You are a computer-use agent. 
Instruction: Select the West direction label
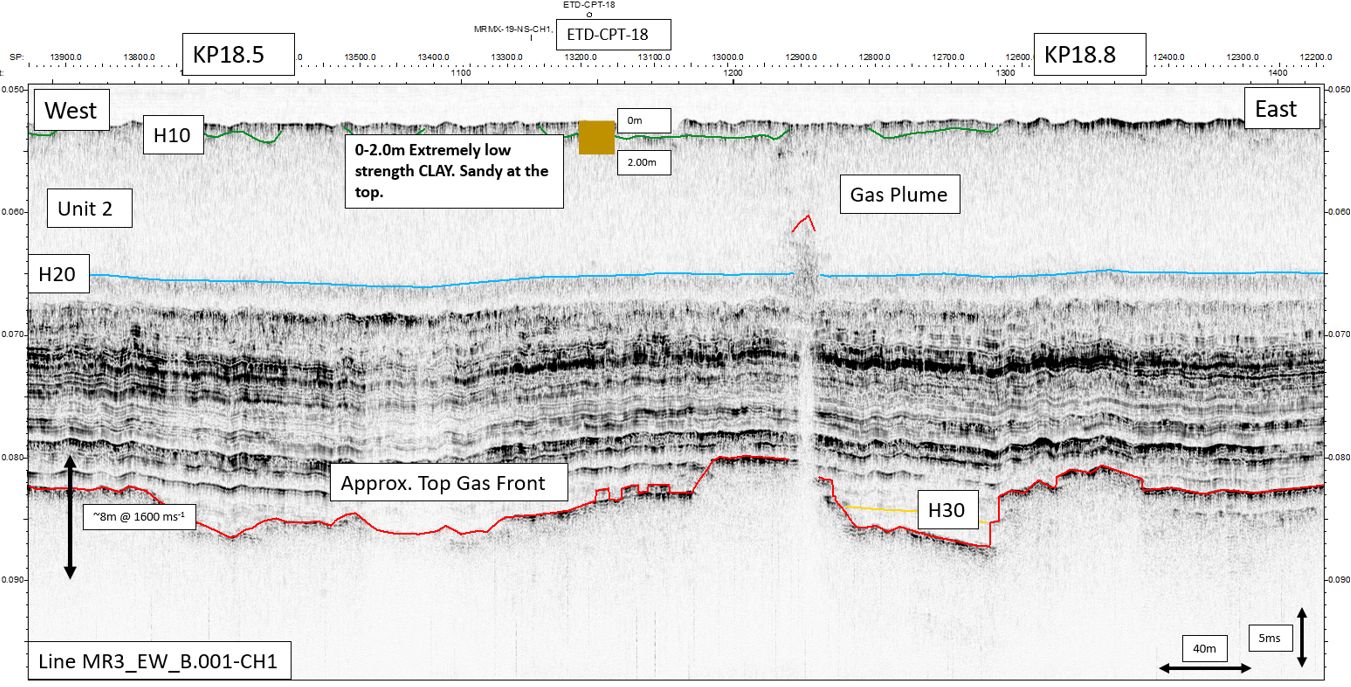(72, 110)
